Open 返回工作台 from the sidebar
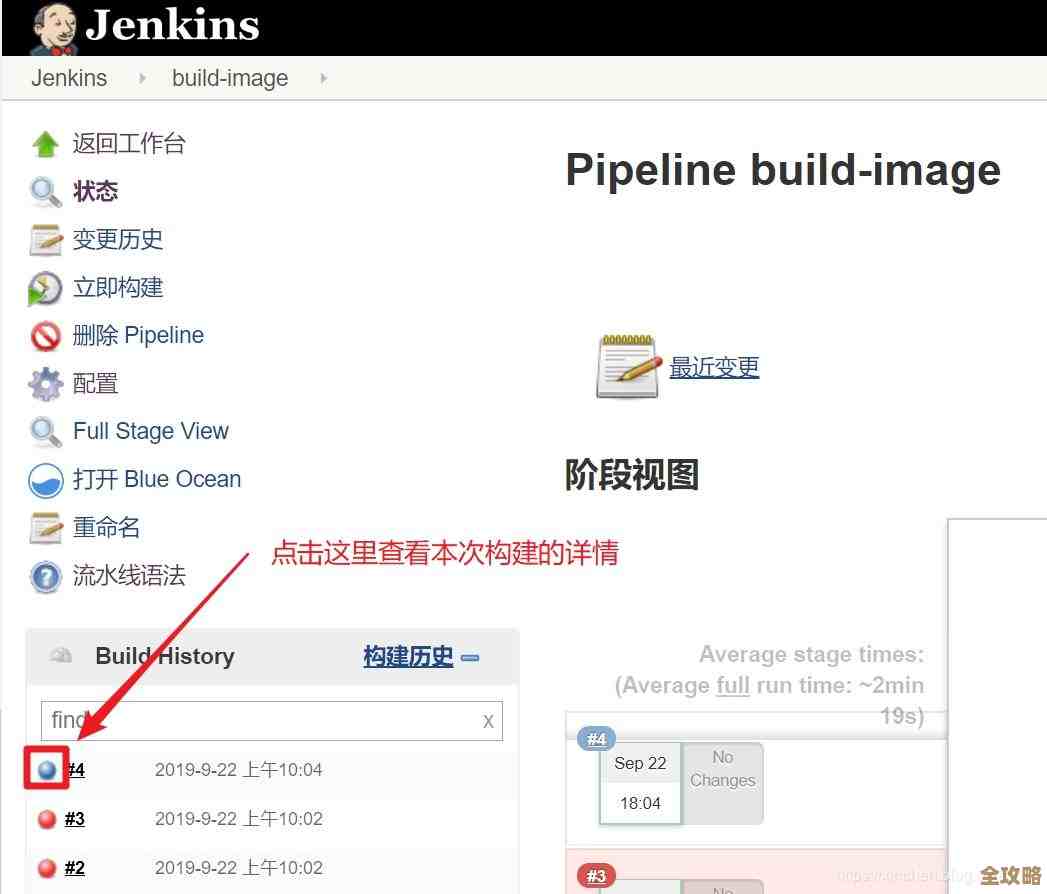Screen dimensions: 1047x894 click(x=128, y=143)
